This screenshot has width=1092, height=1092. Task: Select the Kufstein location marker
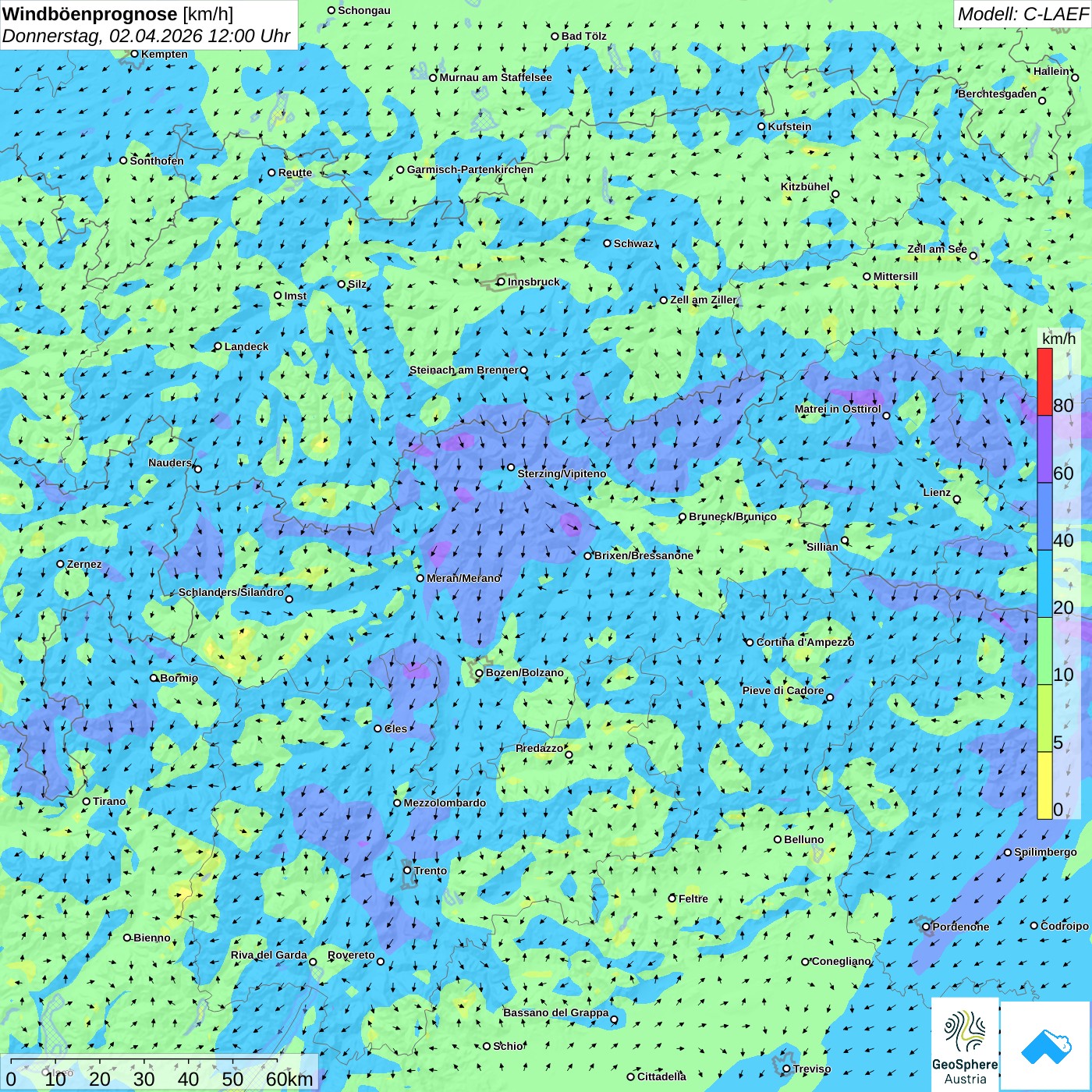[762, 126]
